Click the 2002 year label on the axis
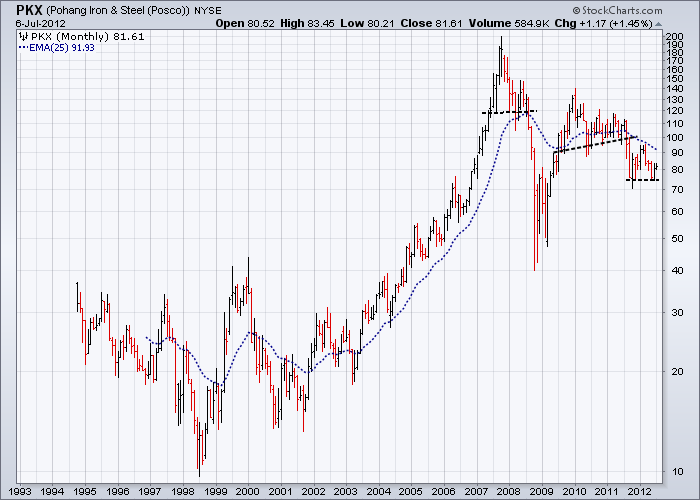The width and height of the screenshot is (700, 500). click(x=313, y=492)
